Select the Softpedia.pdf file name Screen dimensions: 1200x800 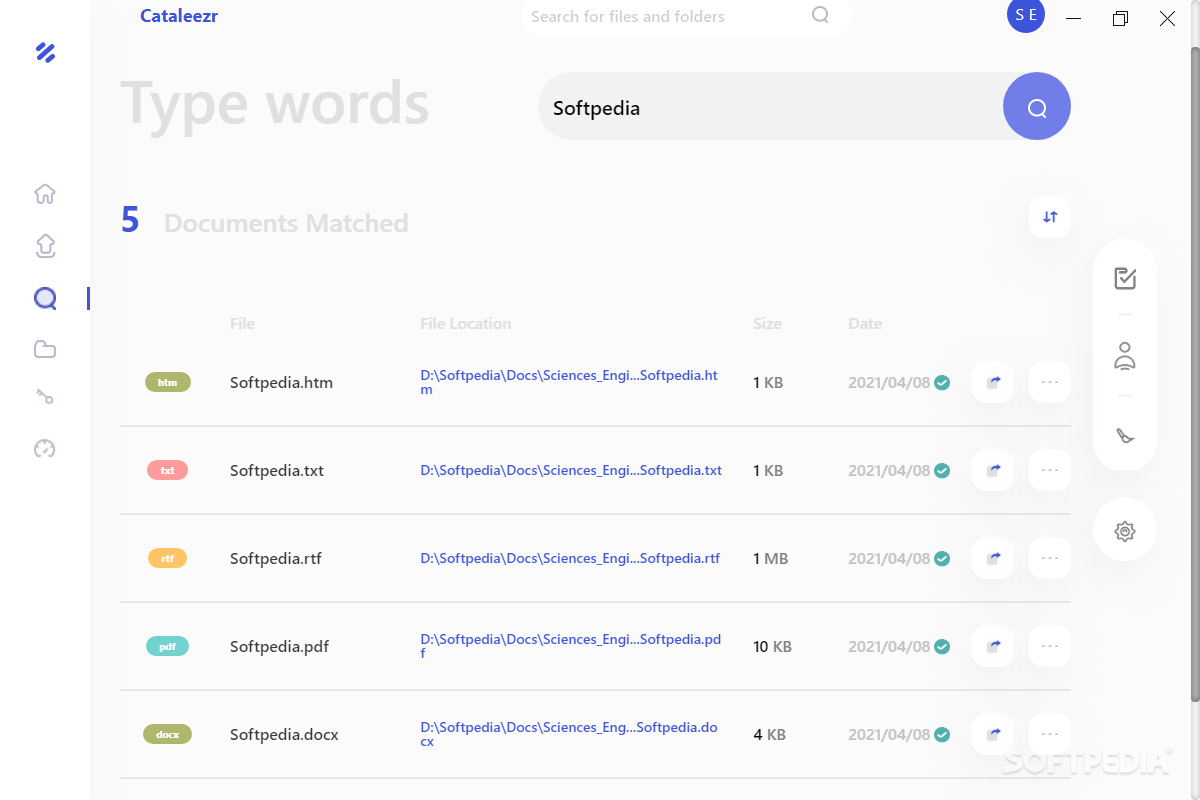tap(279, 646)
